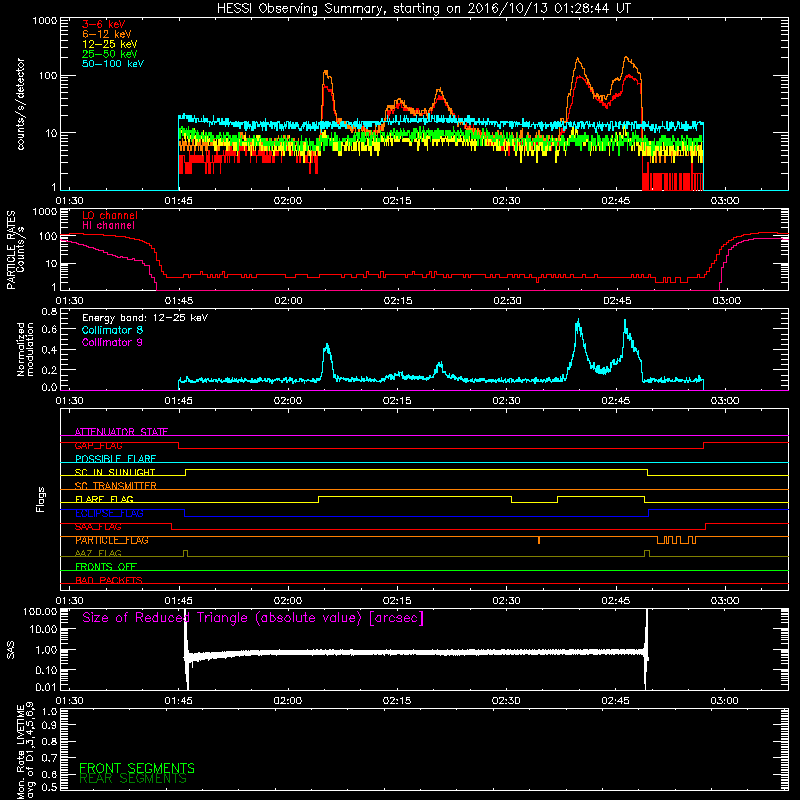This screenshot has width=800, height=800.
Task: Click the LO channel legend label
Action: point(110,215)
